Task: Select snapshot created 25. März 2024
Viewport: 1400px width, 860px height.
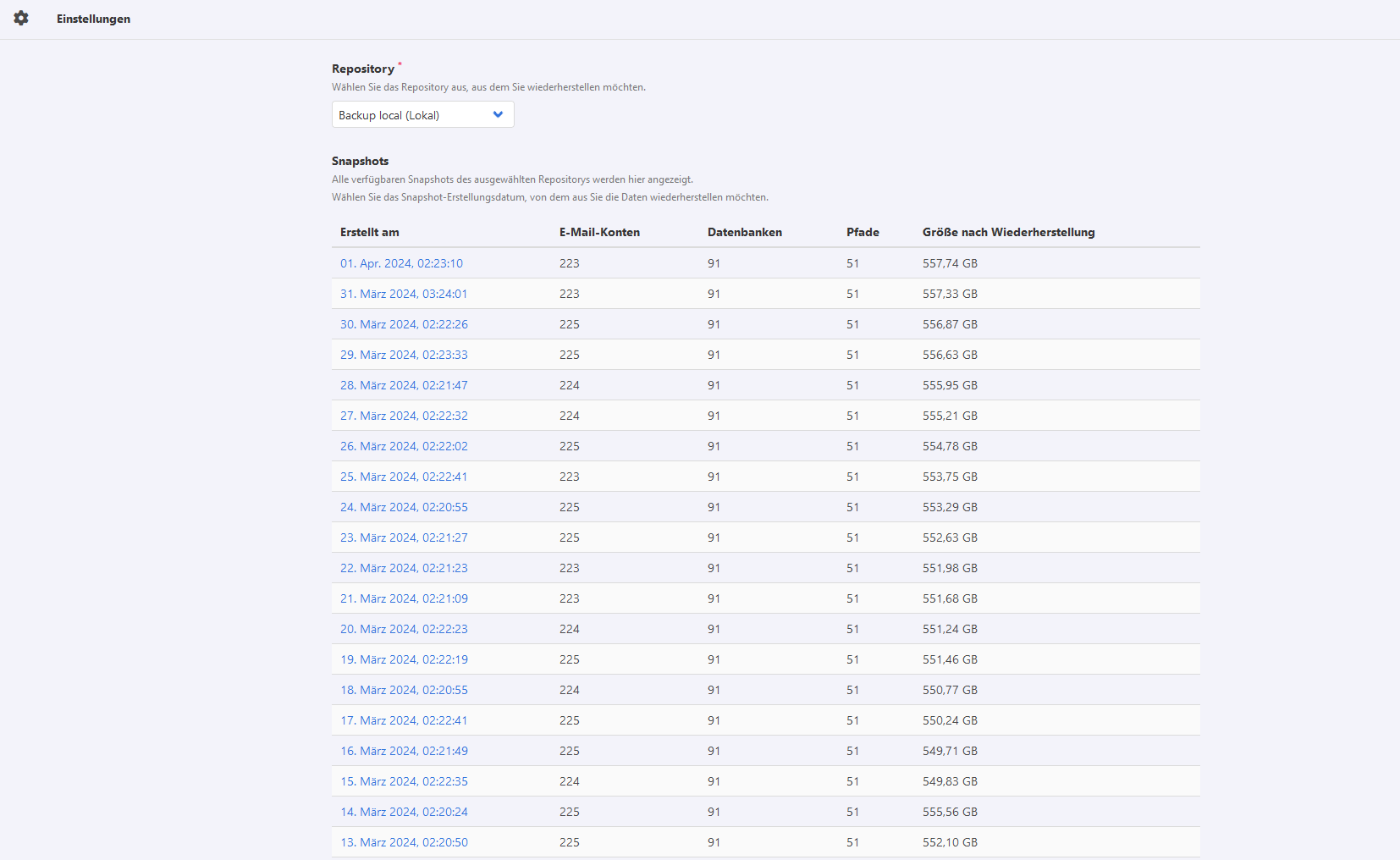Action: tap(404, 477)
